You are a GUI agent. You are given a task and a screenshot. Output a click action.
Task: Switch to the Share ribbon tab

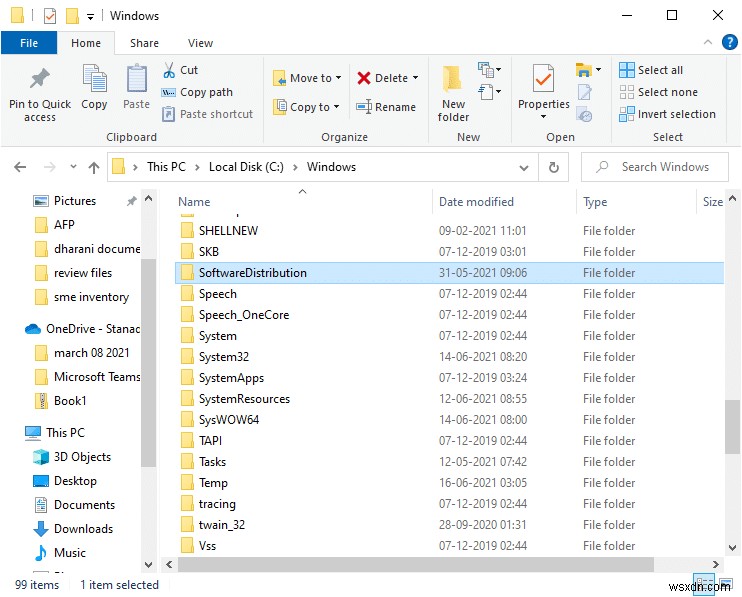(144, 43)
